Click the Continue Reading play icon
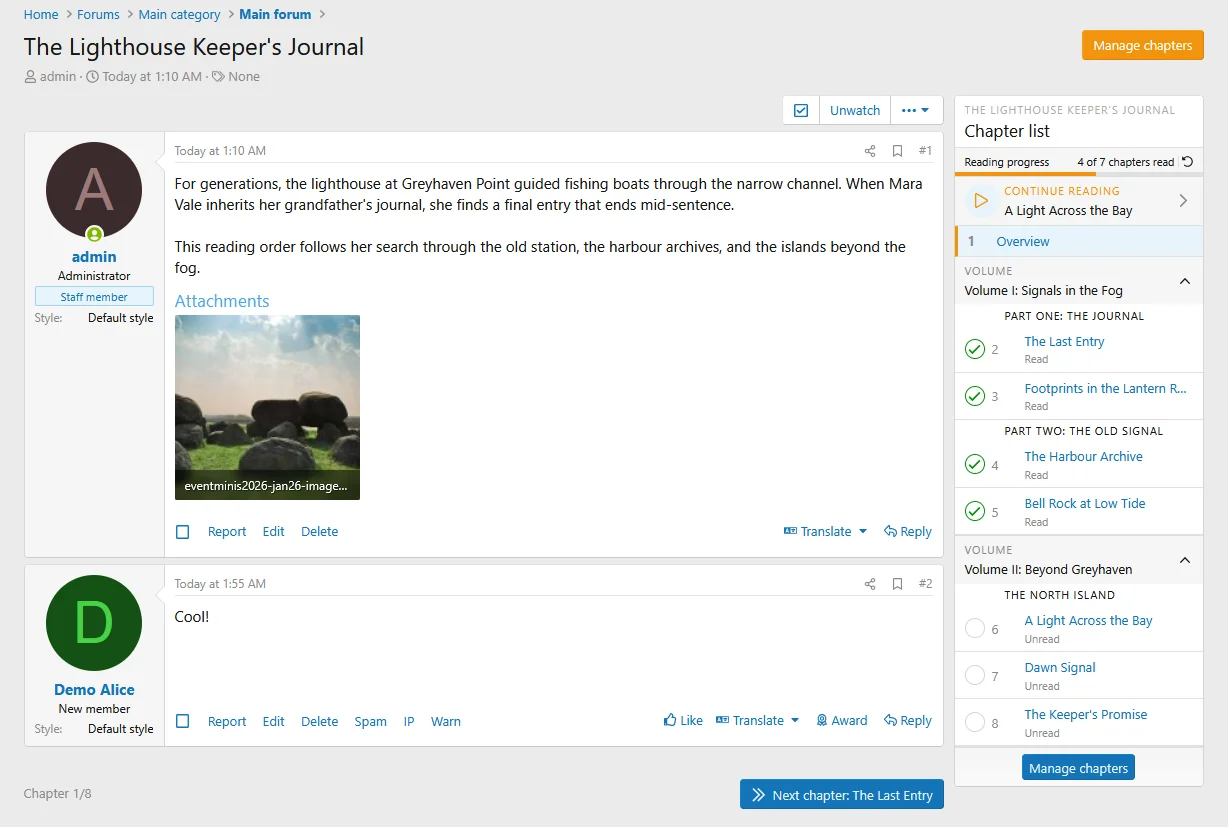 (x=980, y=201)
